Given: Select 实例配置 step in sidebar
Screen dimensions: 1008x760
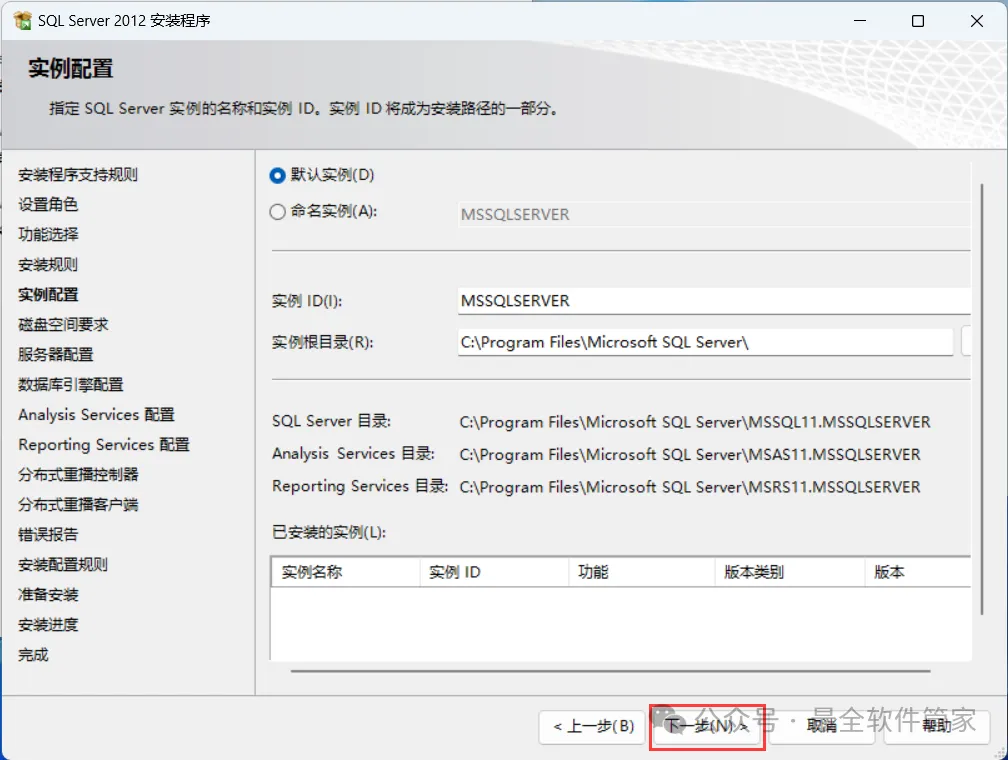Looking at the screenshot, I should 48,294.
